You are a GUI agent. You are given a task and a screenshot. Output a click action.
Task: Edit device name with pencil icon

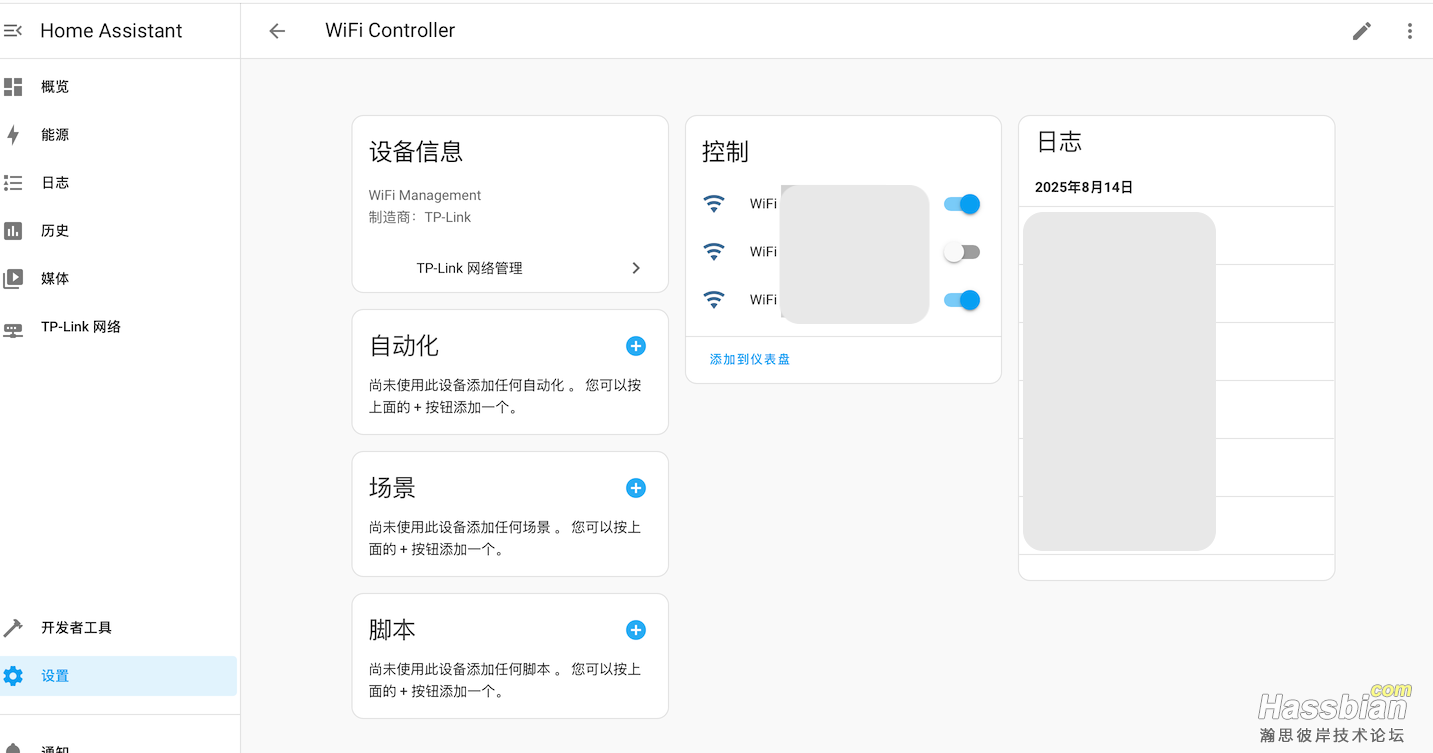pos(1362,31)
